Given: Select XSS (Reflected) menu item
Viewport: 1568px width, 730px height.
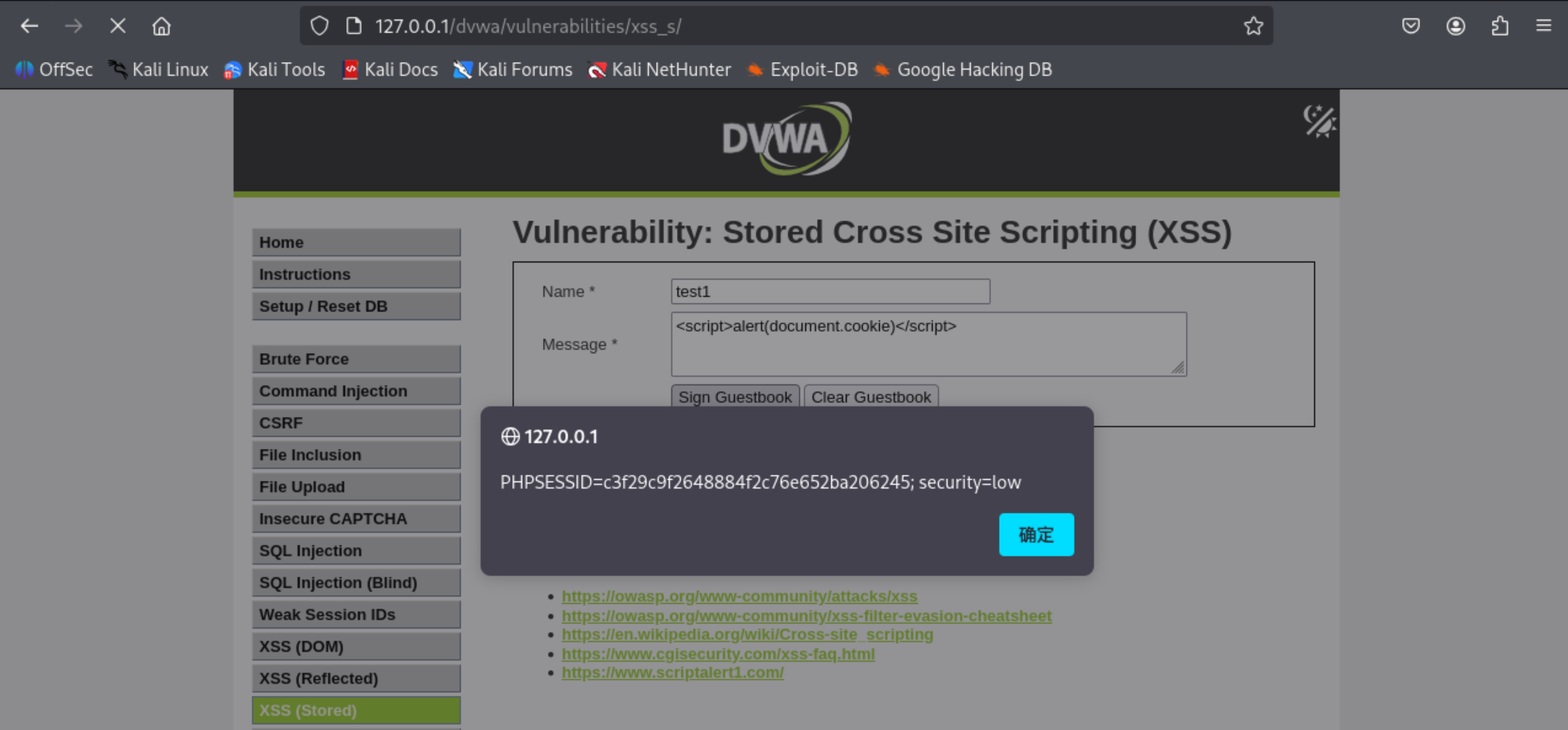Looking at the screenshot, I should pyautogui.click(x=356, y=678).
